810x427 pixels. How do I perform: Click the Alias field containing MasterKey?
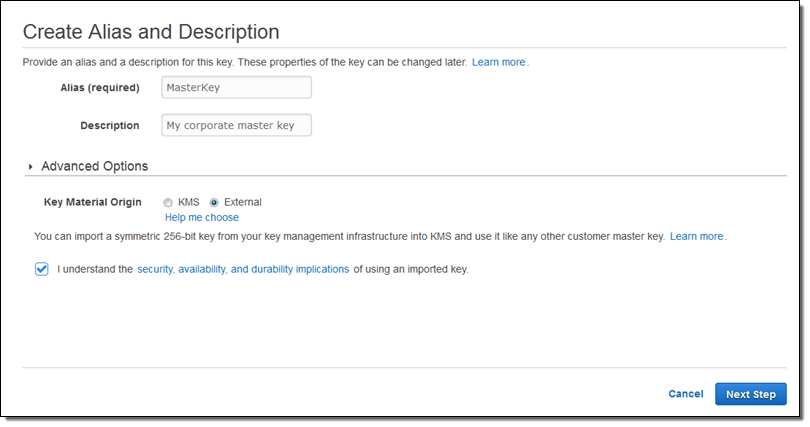point(236,87)
